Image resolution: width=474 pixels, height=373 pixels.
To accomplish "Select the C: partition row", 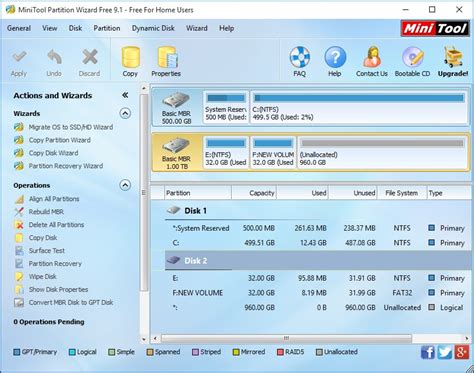I will tap(318, 243).
